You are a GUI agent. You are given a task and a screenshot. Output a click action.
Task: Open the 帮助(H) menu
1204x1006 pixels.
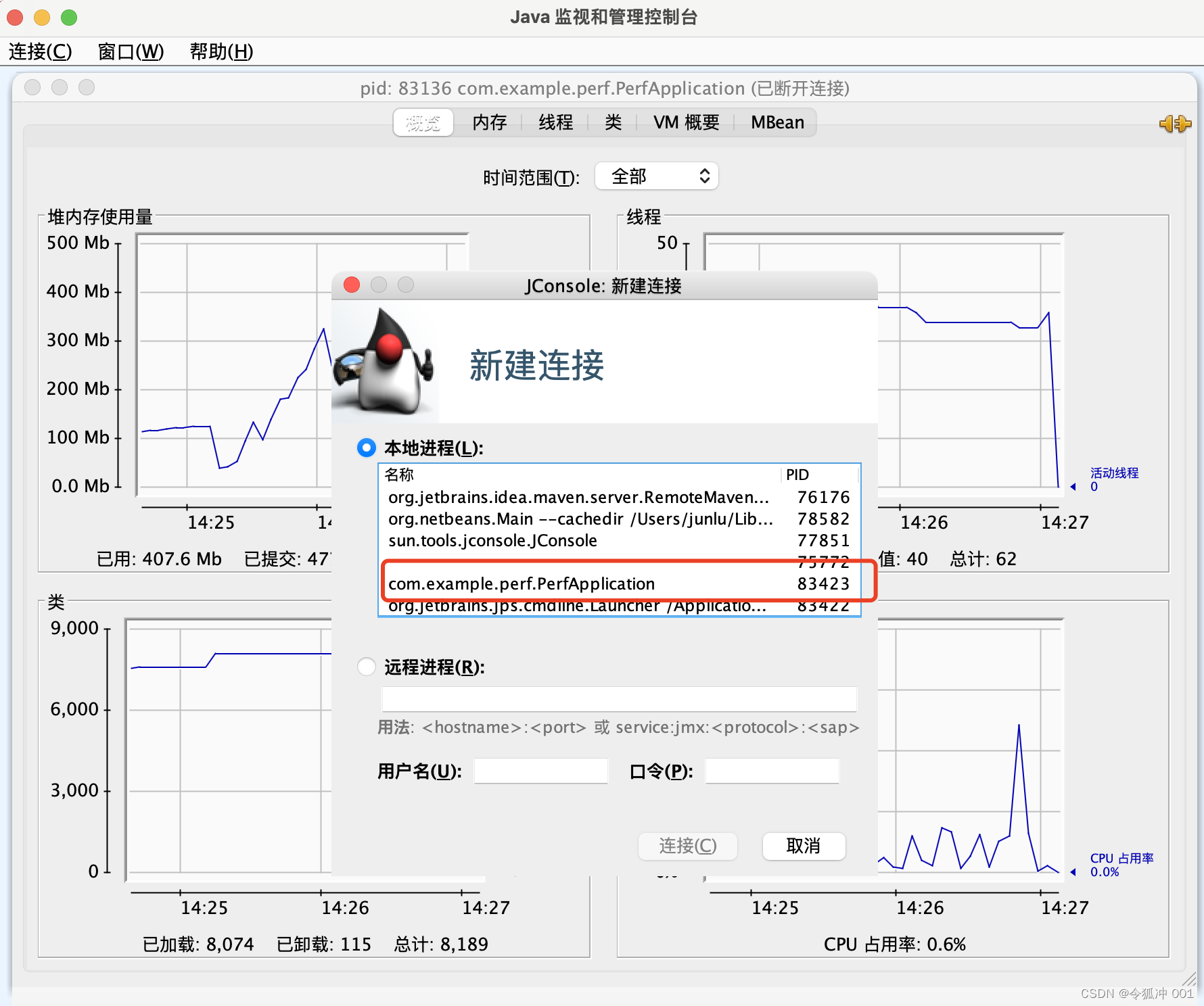[x=221, y=51]
